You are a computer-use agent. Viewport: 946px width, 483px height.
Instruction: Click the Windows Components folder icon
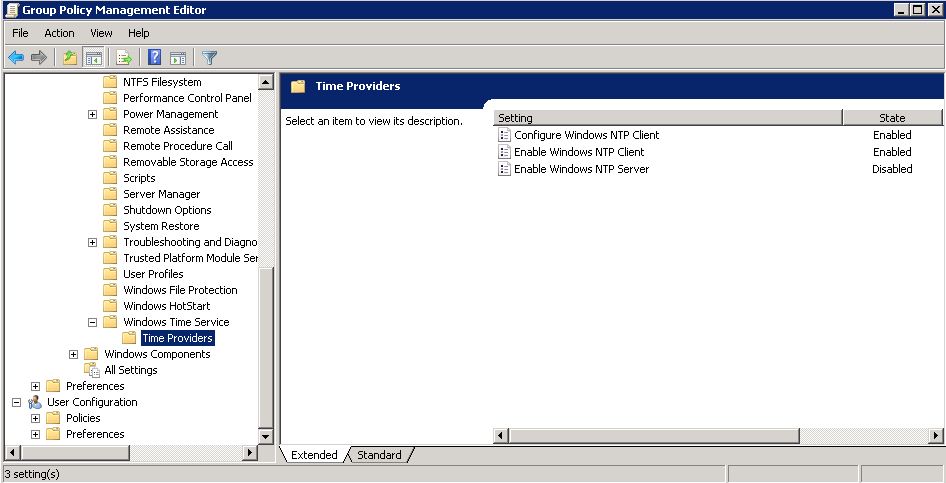coord(91,354)
